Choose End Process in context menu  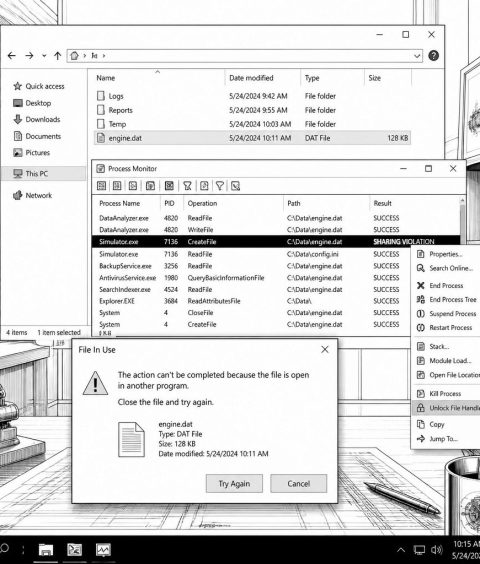[446, 286]
